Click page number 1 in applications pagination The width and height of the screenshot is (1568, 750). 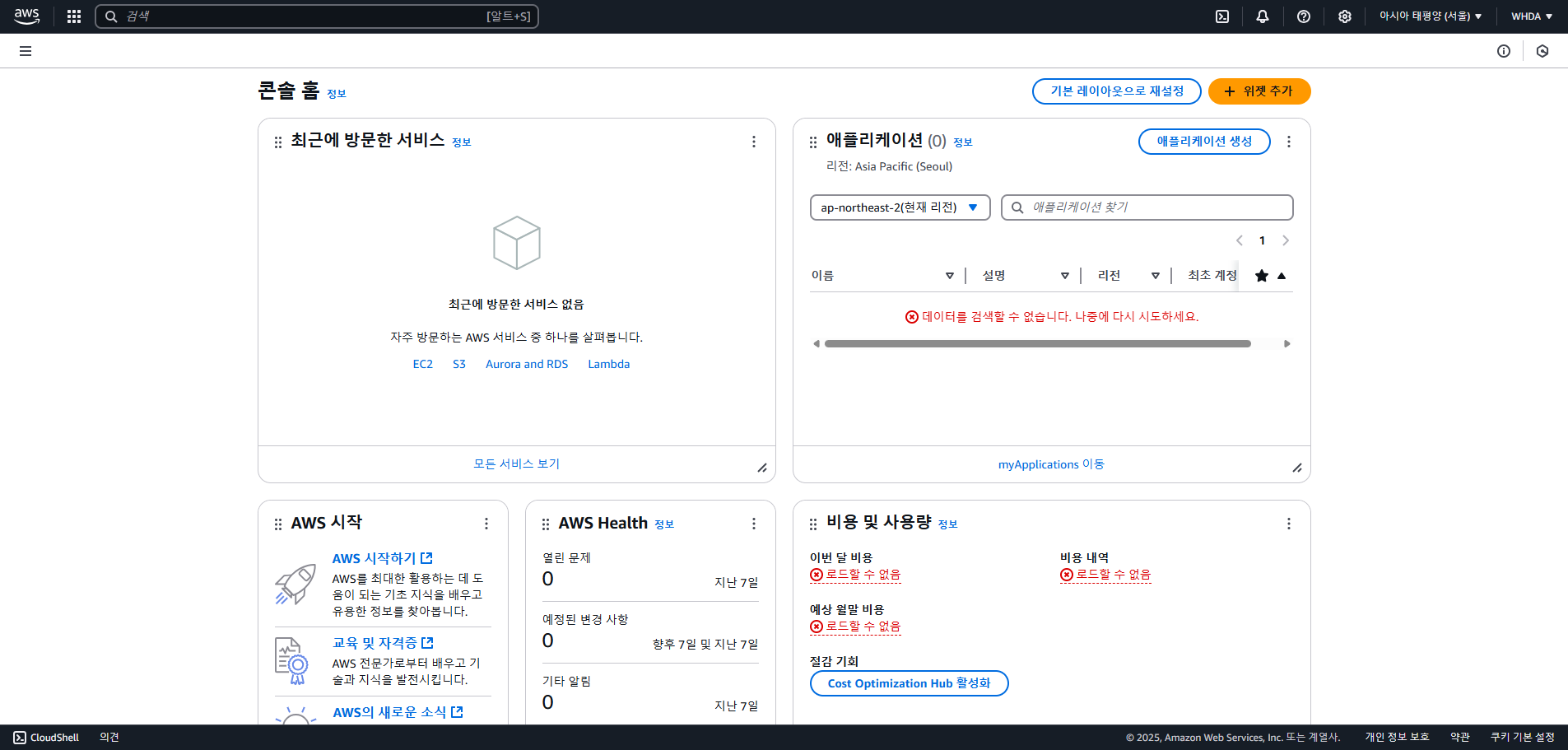tap(1262, 240)
